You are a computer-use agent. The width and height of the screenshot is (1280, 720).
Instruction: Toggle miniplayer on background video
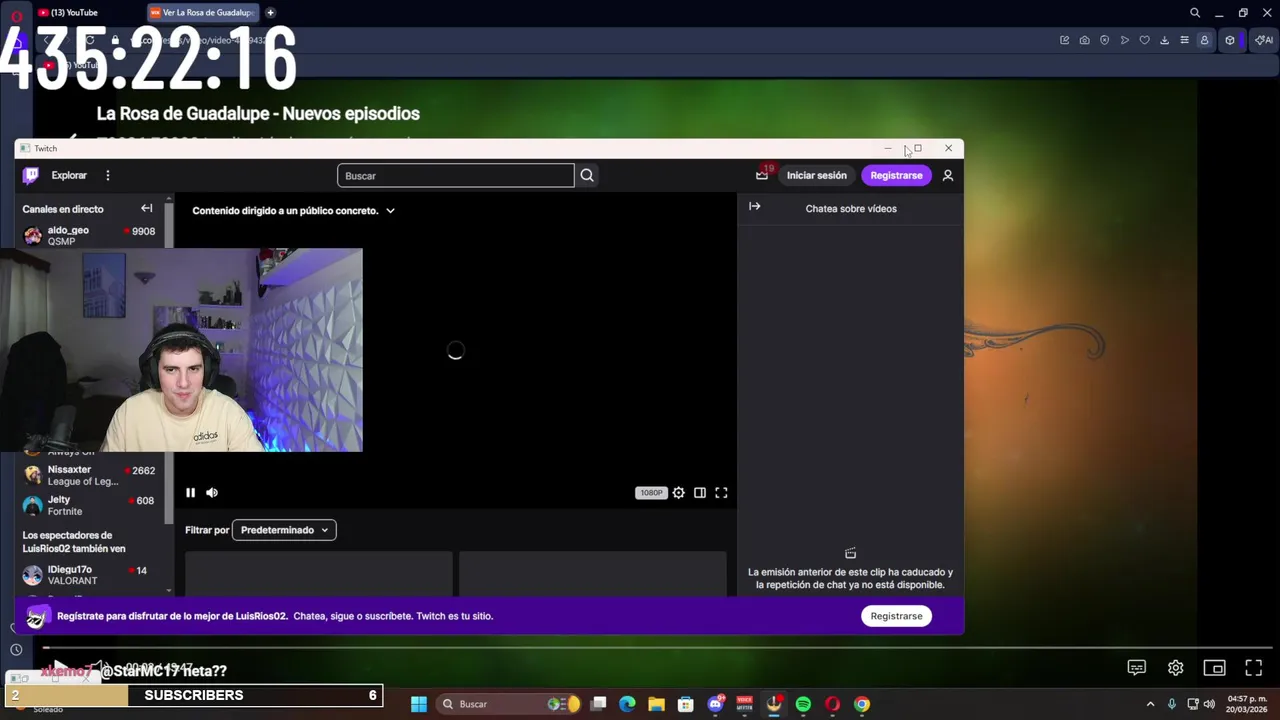point(1214,668)
